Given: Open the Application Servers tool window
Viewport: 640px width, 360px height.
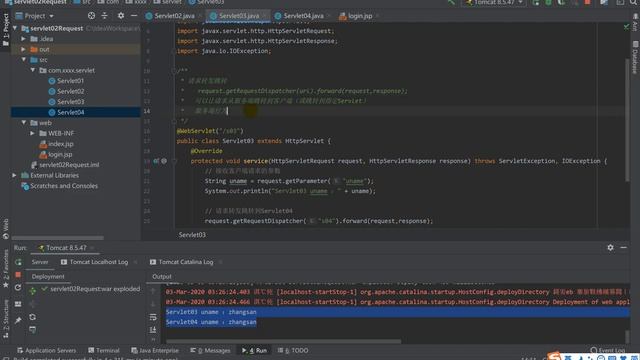Looking at the screenshot, I should point(47,350).
